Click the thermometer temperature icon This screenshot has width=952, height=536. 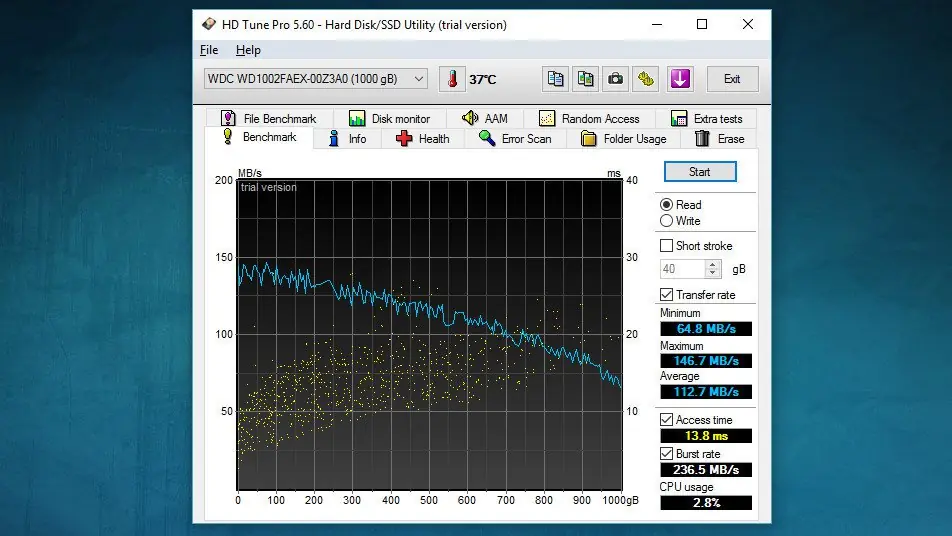(452, 79)
